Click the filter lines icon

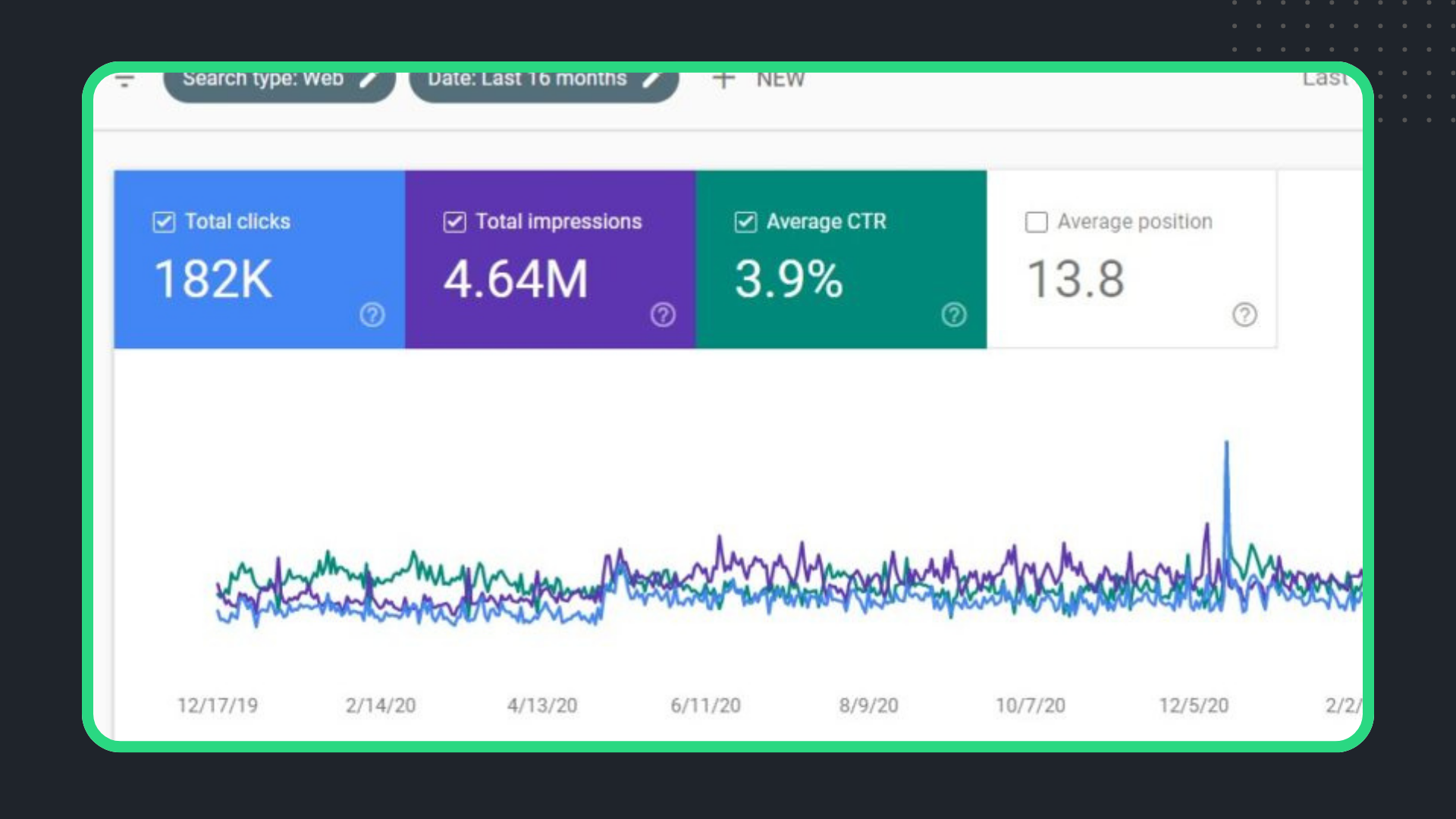[x=125, y=80]
